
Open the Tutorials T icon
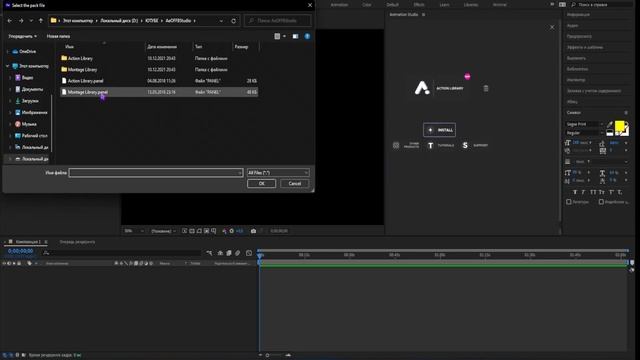430,145
